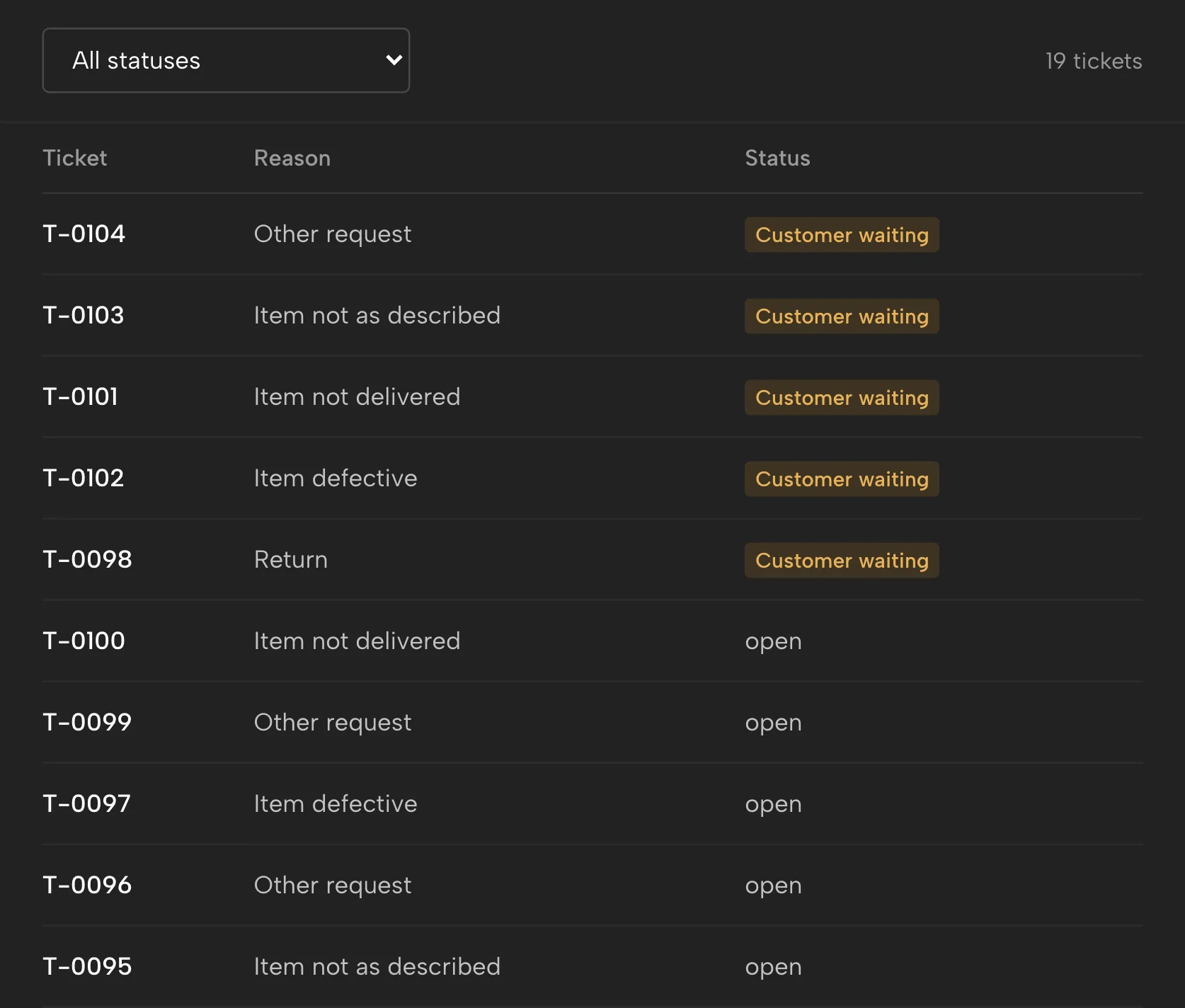Click Customer waiting badge for T-0101
Viewport: 1185px width, 1008px height.
[842, 398]
